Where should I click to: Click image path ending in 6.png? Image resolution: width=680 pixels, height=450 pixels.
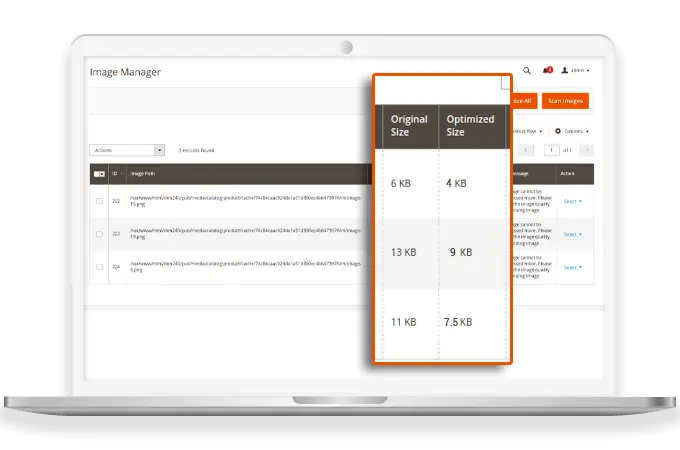[246, 267]
